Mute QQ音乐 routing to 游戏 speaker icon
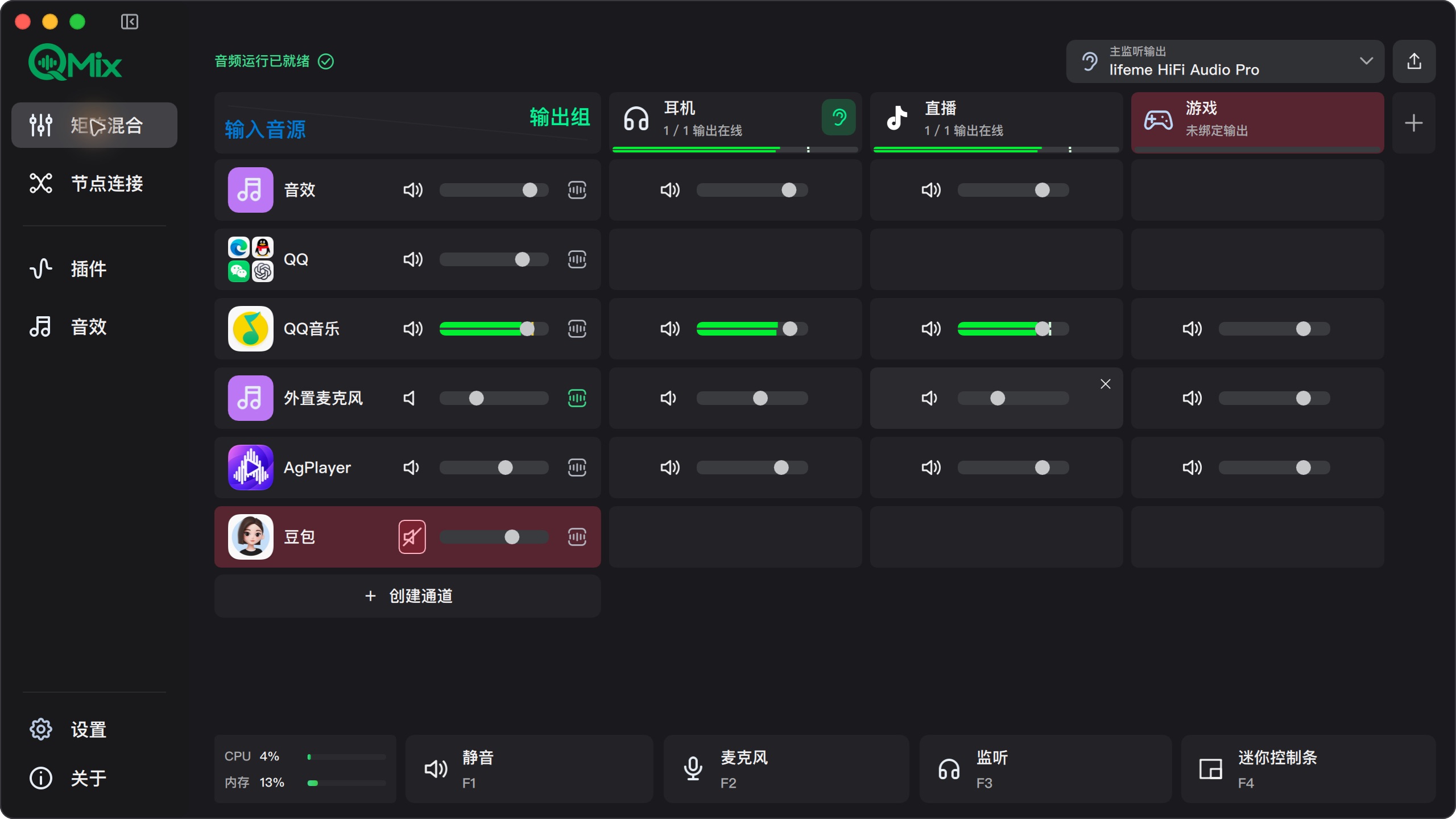The height and width of the screenshot is (819, 1456). pos(1192,329)
